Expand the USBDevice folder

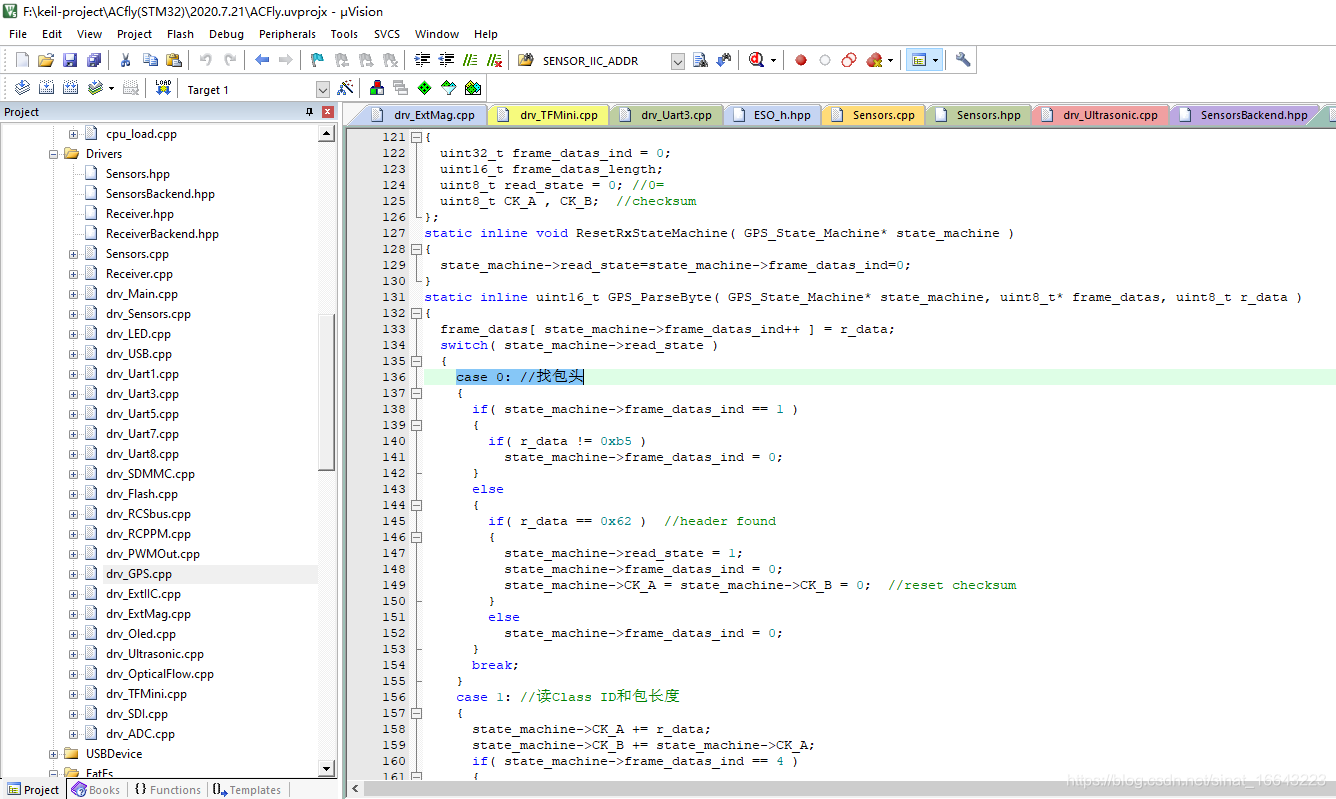coord(53,754)
